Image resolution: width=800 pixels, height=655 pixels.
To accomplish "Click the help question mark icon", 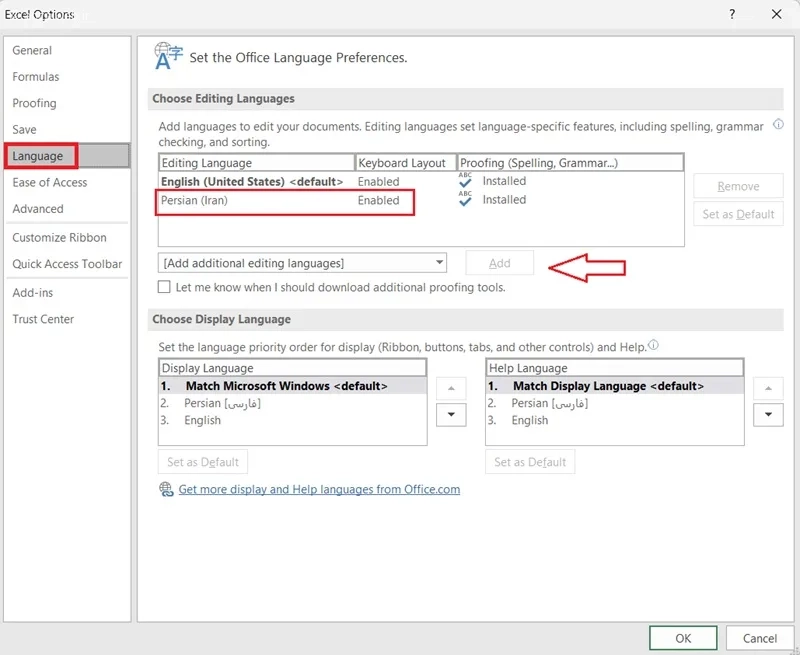I will pos(732,14).
